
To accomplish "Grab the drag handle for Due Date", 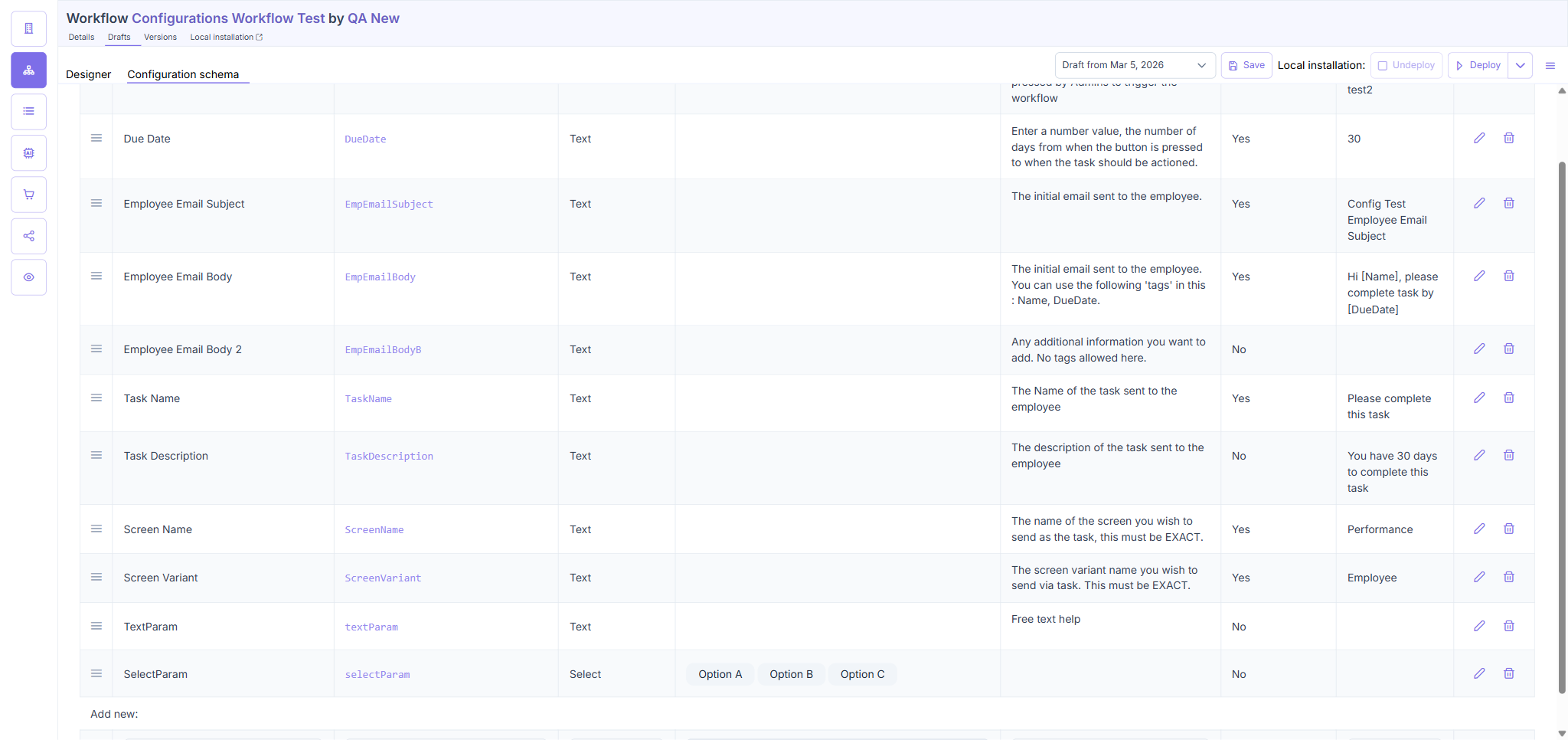I will pos(96,138).
